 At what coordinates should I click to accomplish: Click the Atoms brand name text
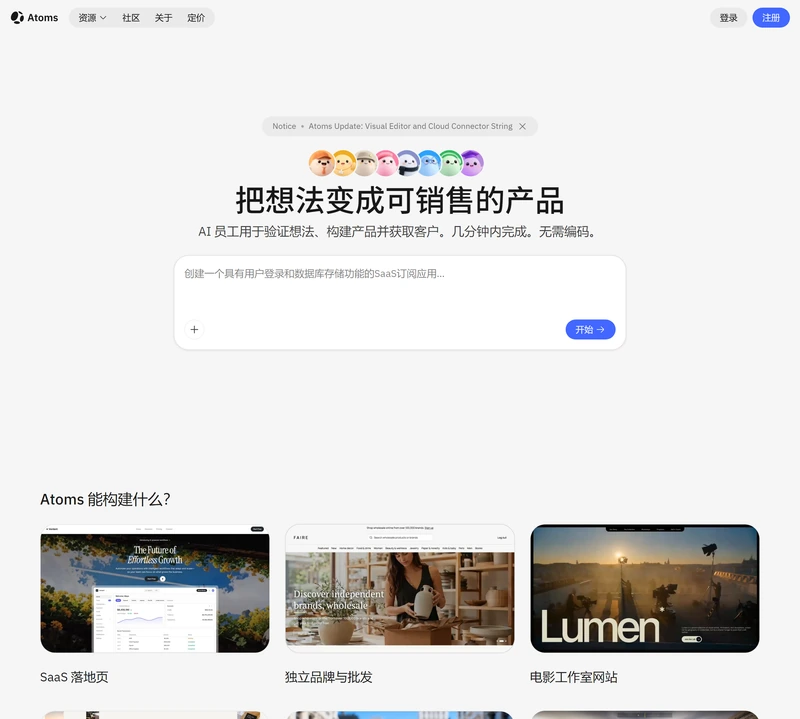click(x=43, y=18)
